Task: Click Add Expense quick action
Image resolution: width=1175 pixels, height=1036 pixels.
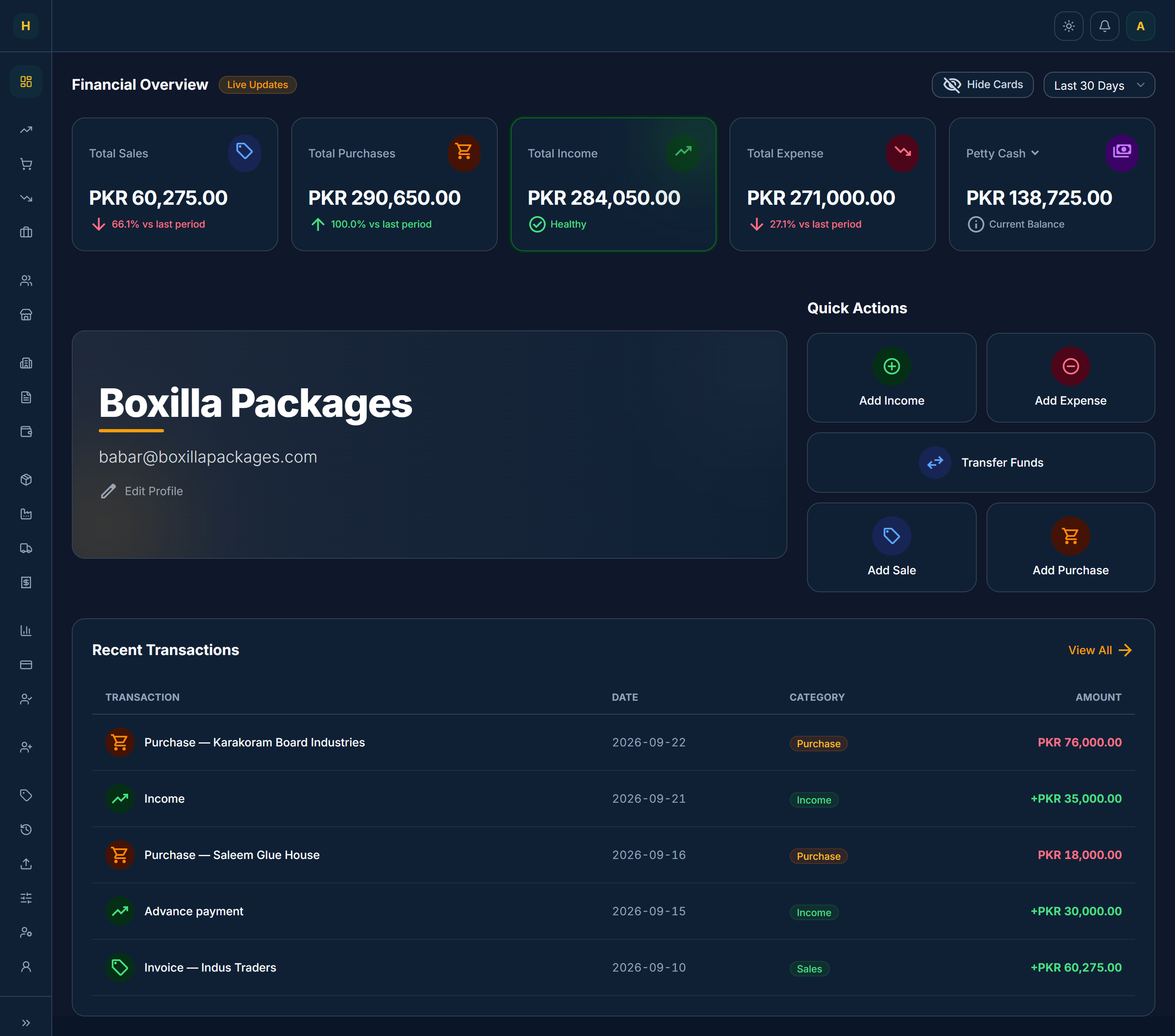Action: 1071,378
